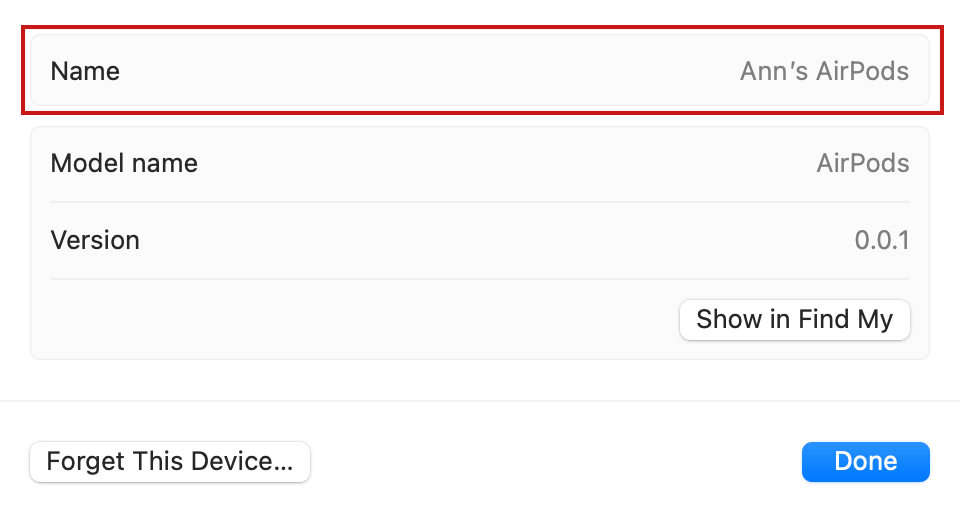Viewport: 960px width, 516px height.
Task: Select the Name label
Action: tap(85, 72)
